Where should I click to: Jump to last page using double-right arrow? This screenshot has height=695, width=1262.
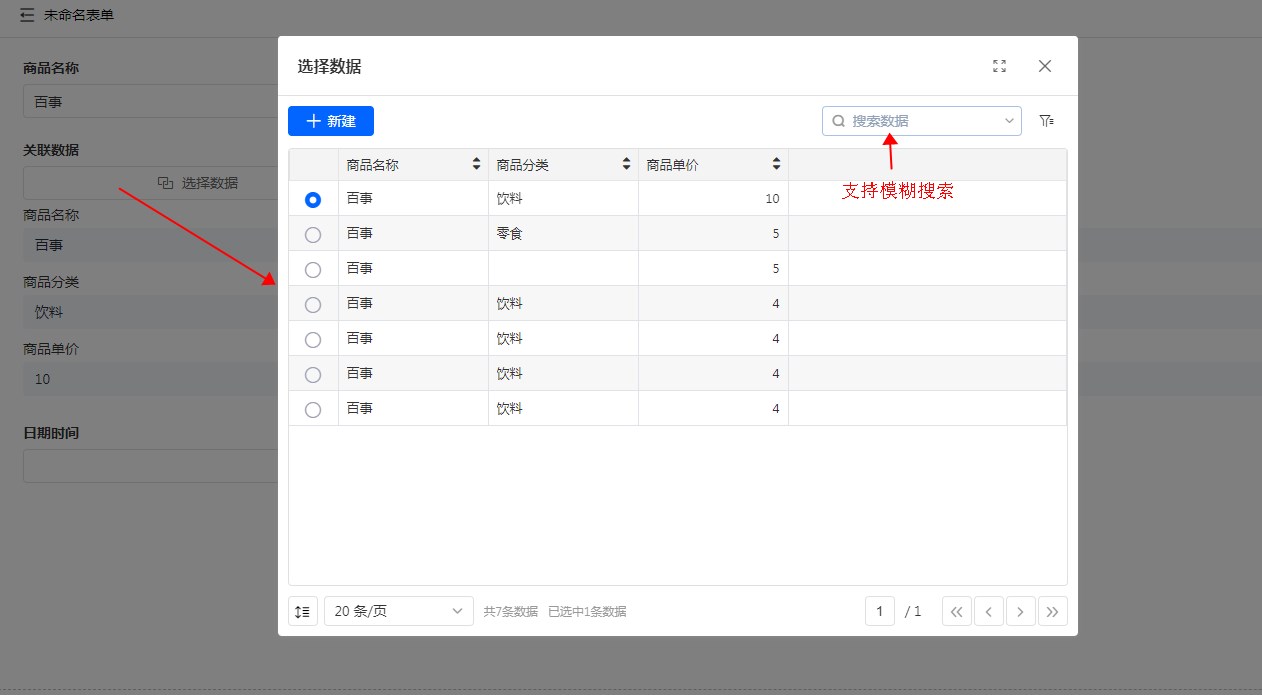[1052, 611]
